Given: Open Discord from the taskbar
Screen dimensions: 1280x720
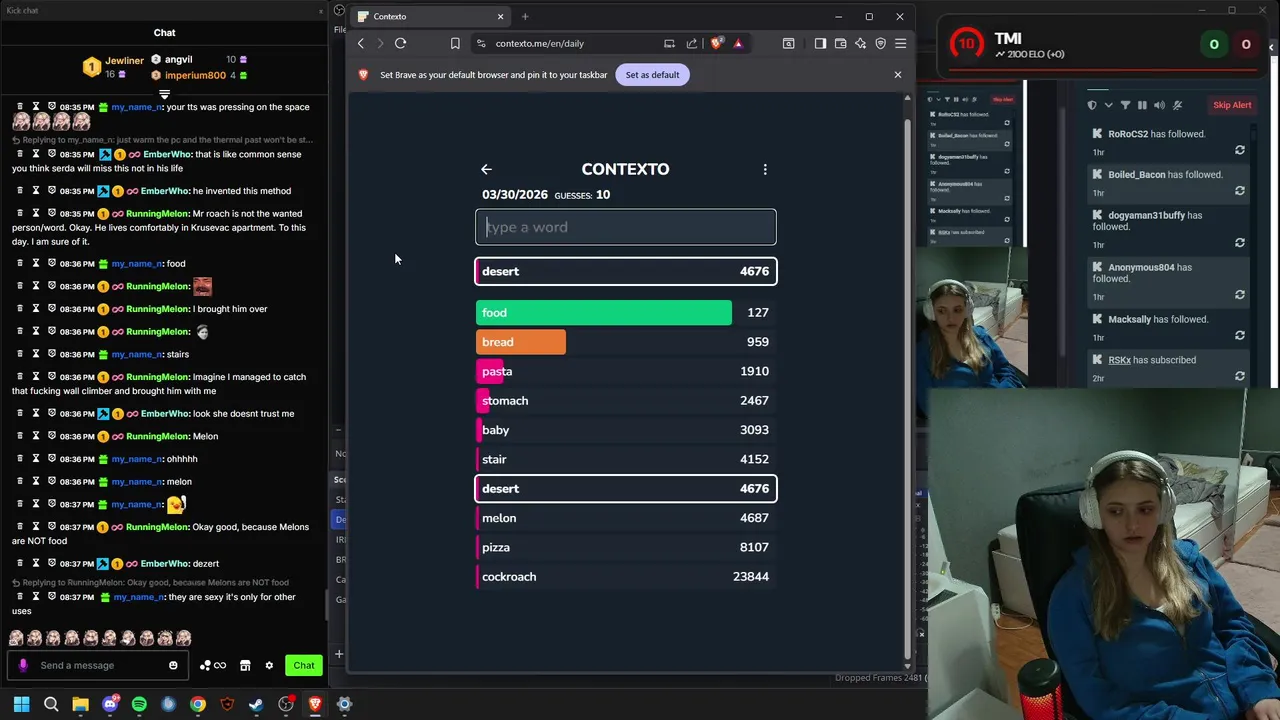Looking at the screenshot, I should point(110,704).
